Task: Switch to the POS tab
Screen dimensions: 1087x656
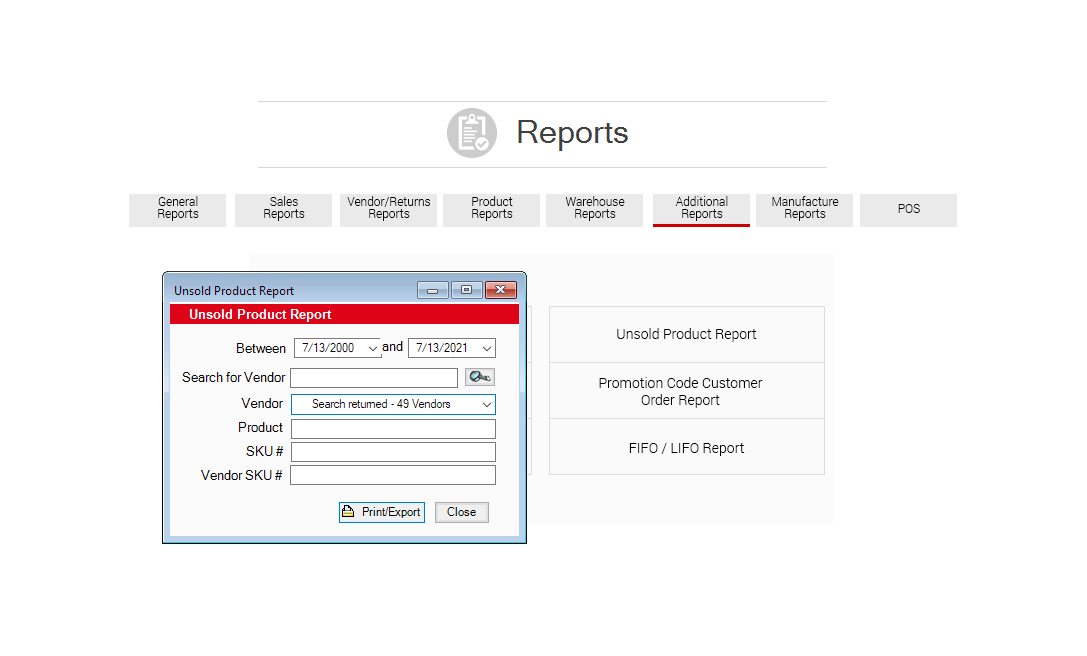Action: click(x=908, y=209)
